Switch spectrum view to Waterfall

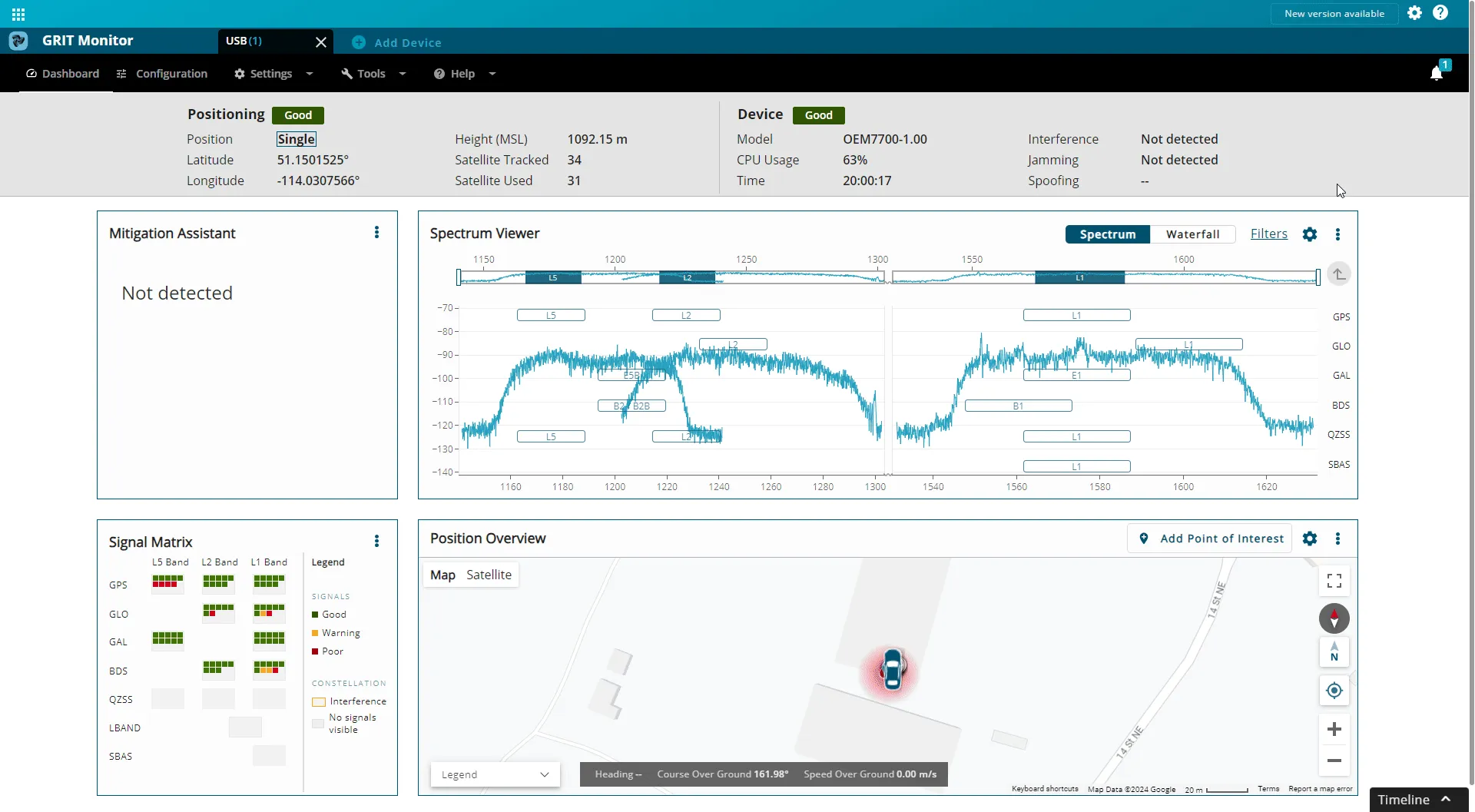[1192, 234]
